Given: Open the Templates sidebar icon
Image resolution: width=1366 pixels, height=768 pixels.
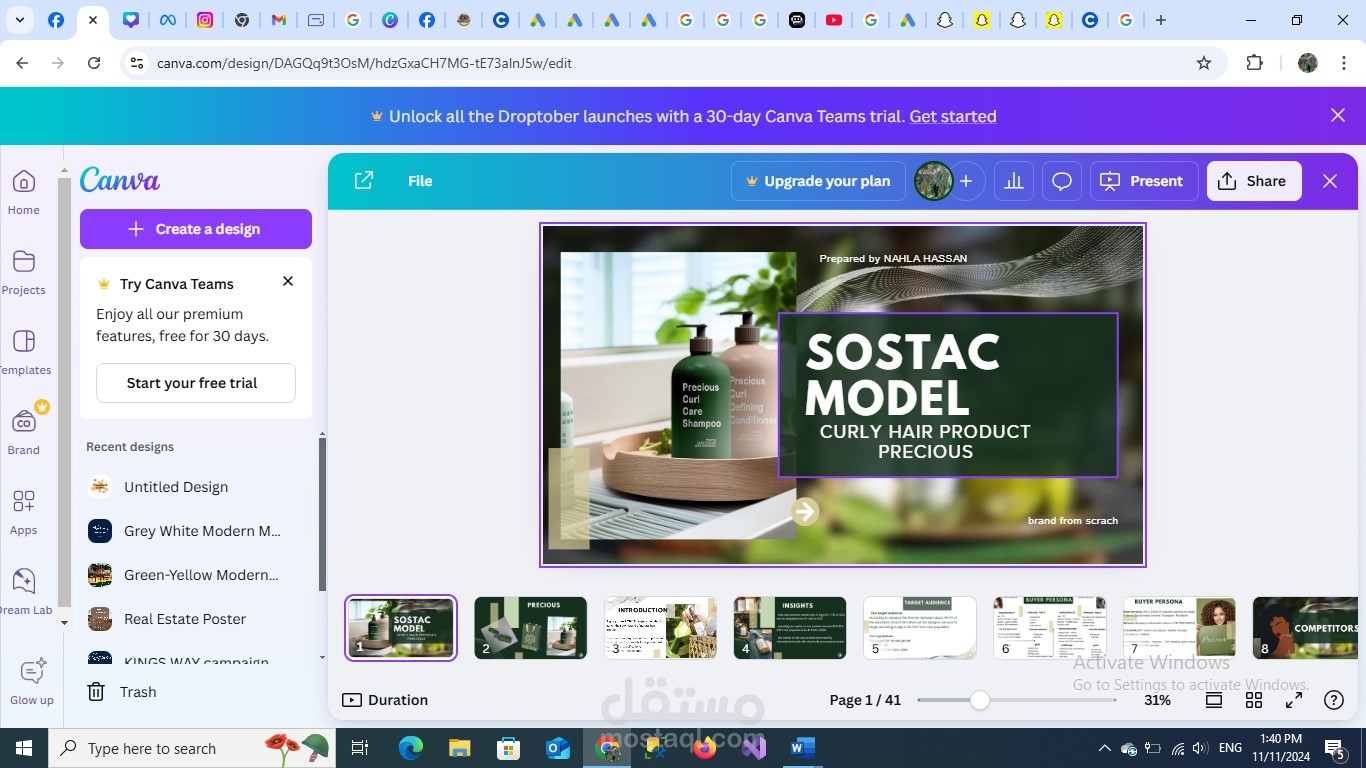Looking at the screenshot, I should coord(24,341).
